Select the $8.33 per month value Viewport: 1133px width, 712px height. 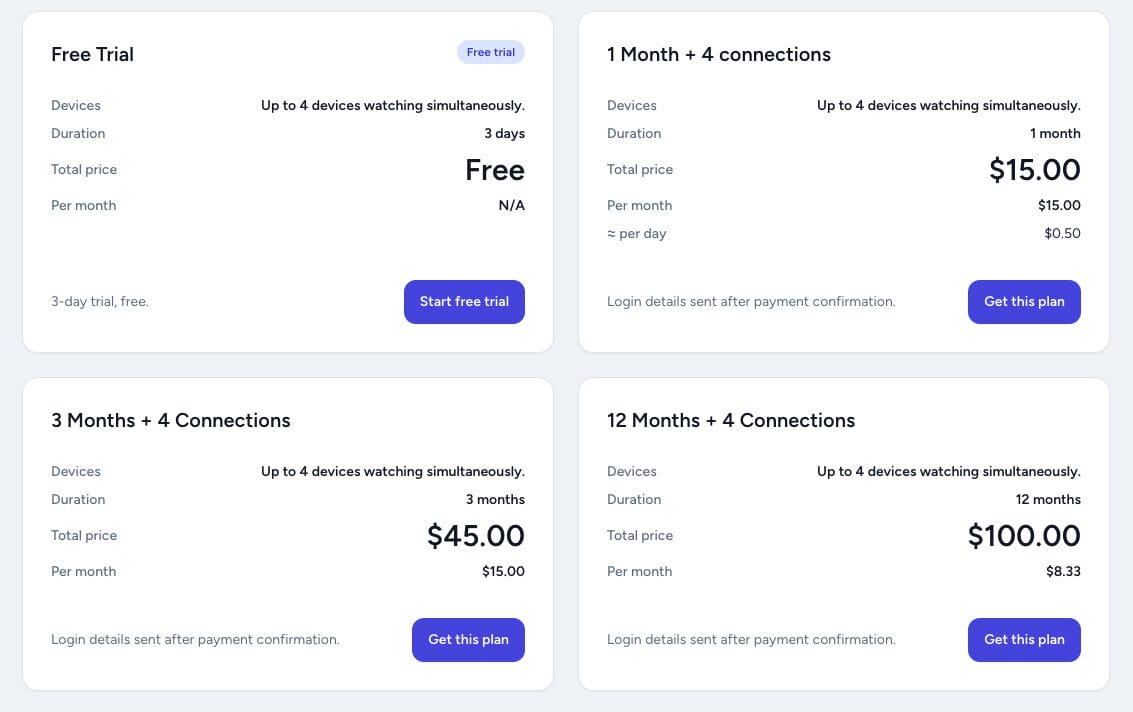pos(1064,571)
